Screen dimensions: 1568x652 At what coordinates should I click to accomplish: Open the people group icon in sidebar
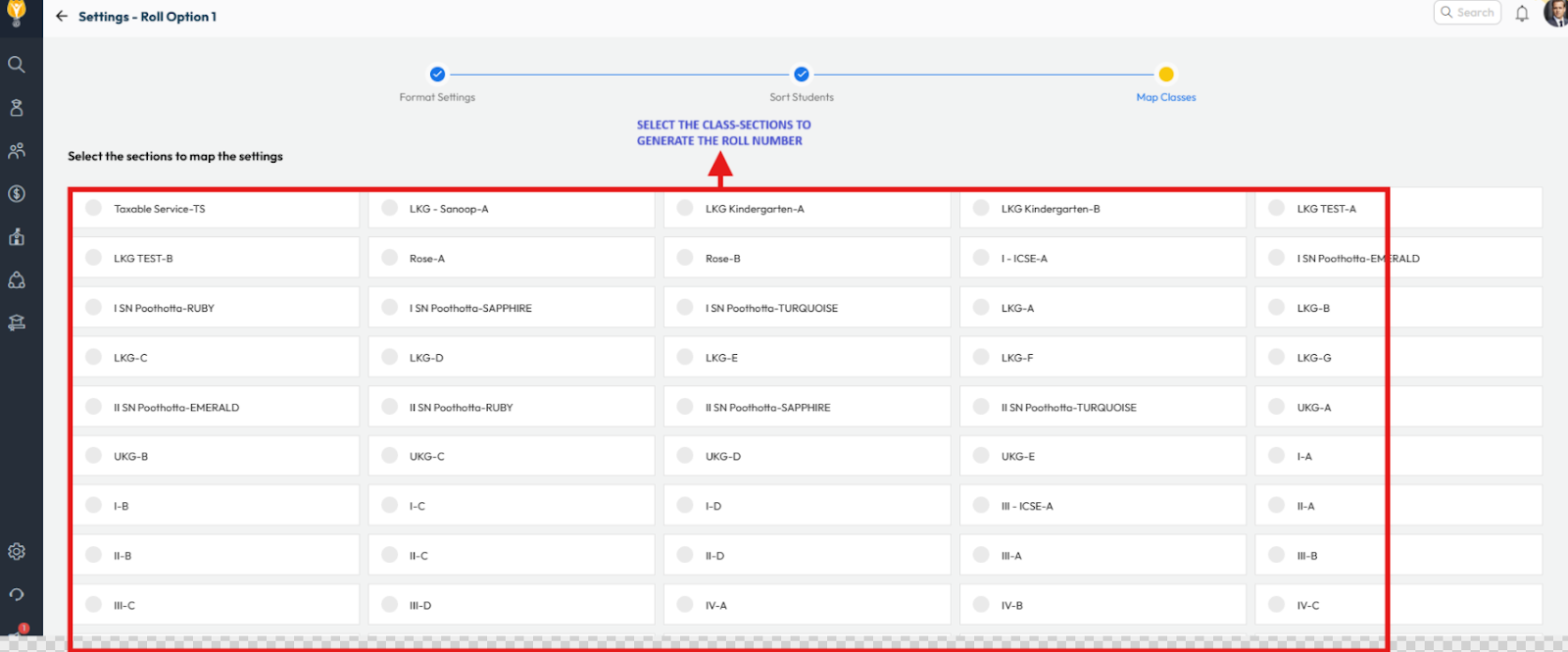(x=17, y=151)
